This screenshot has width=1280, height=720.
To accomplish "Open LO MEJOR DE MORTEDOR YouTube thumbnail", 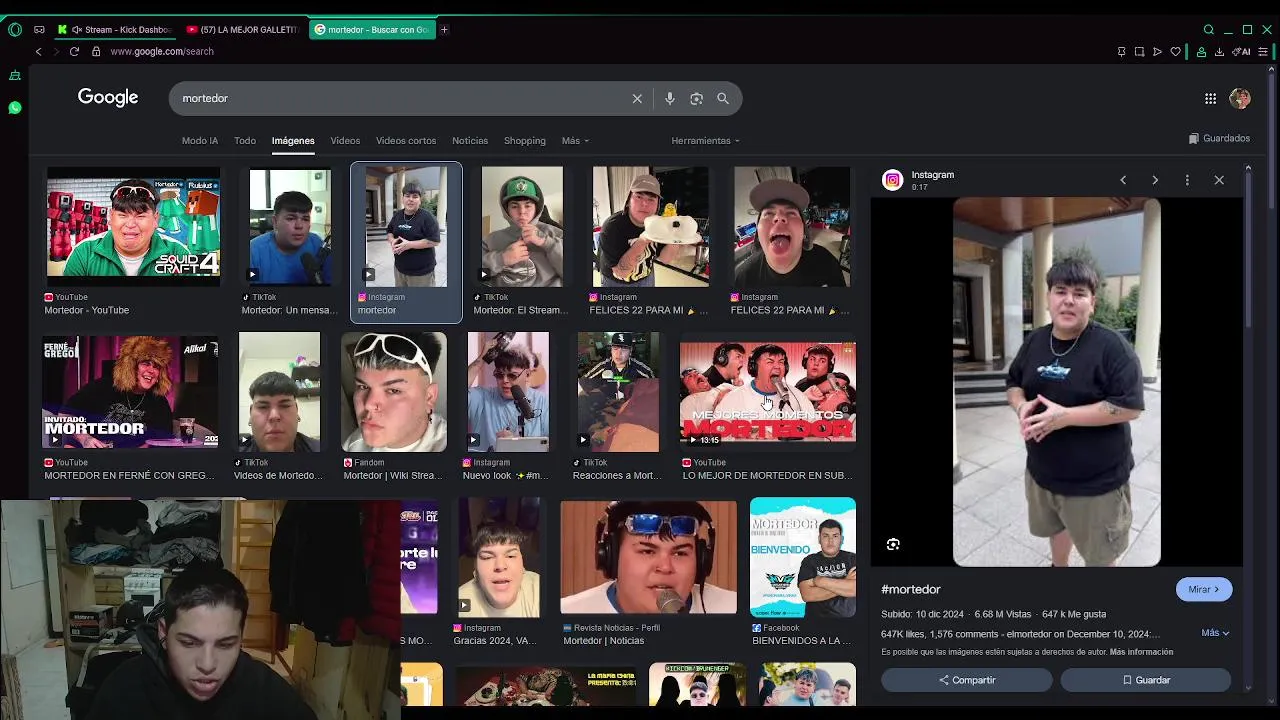I will (768, 392).
